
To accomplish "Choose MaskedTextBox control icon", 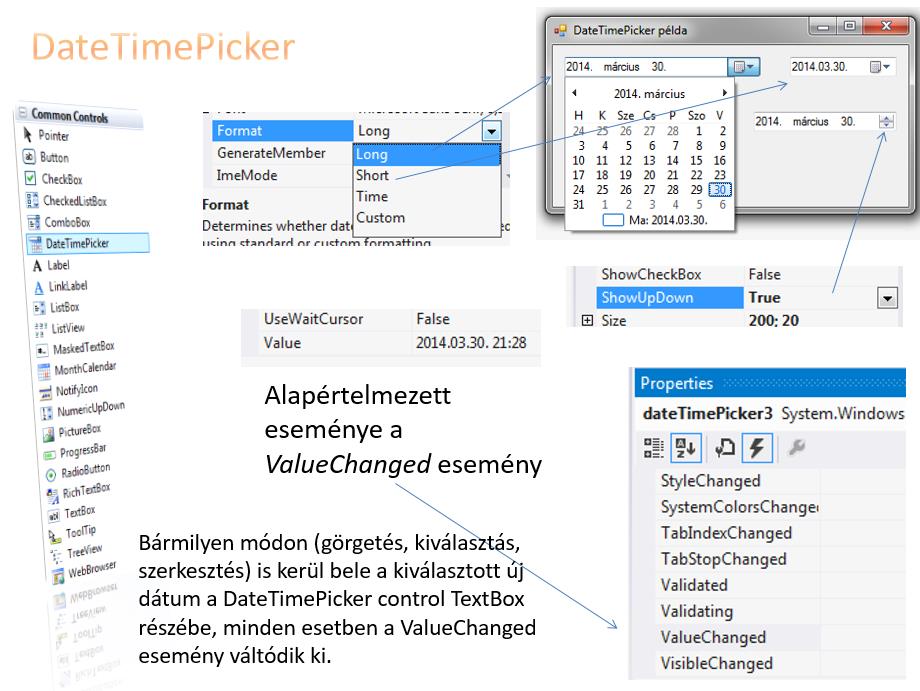I will [x=42, y=350].
